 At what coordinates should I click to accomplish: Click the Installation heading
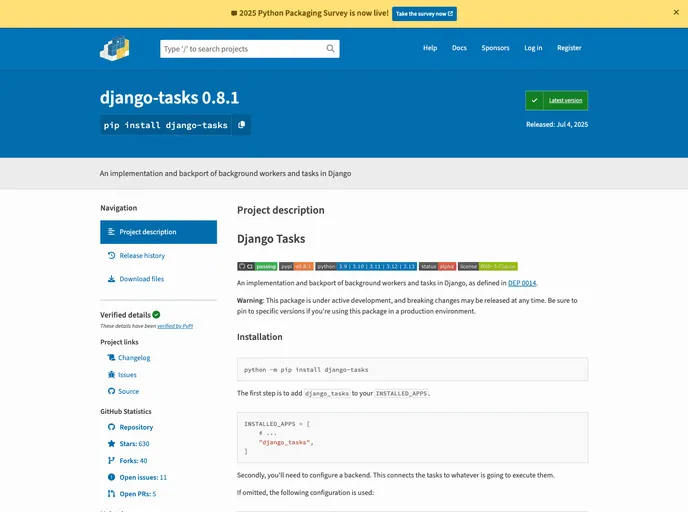[x=260, y=337]
